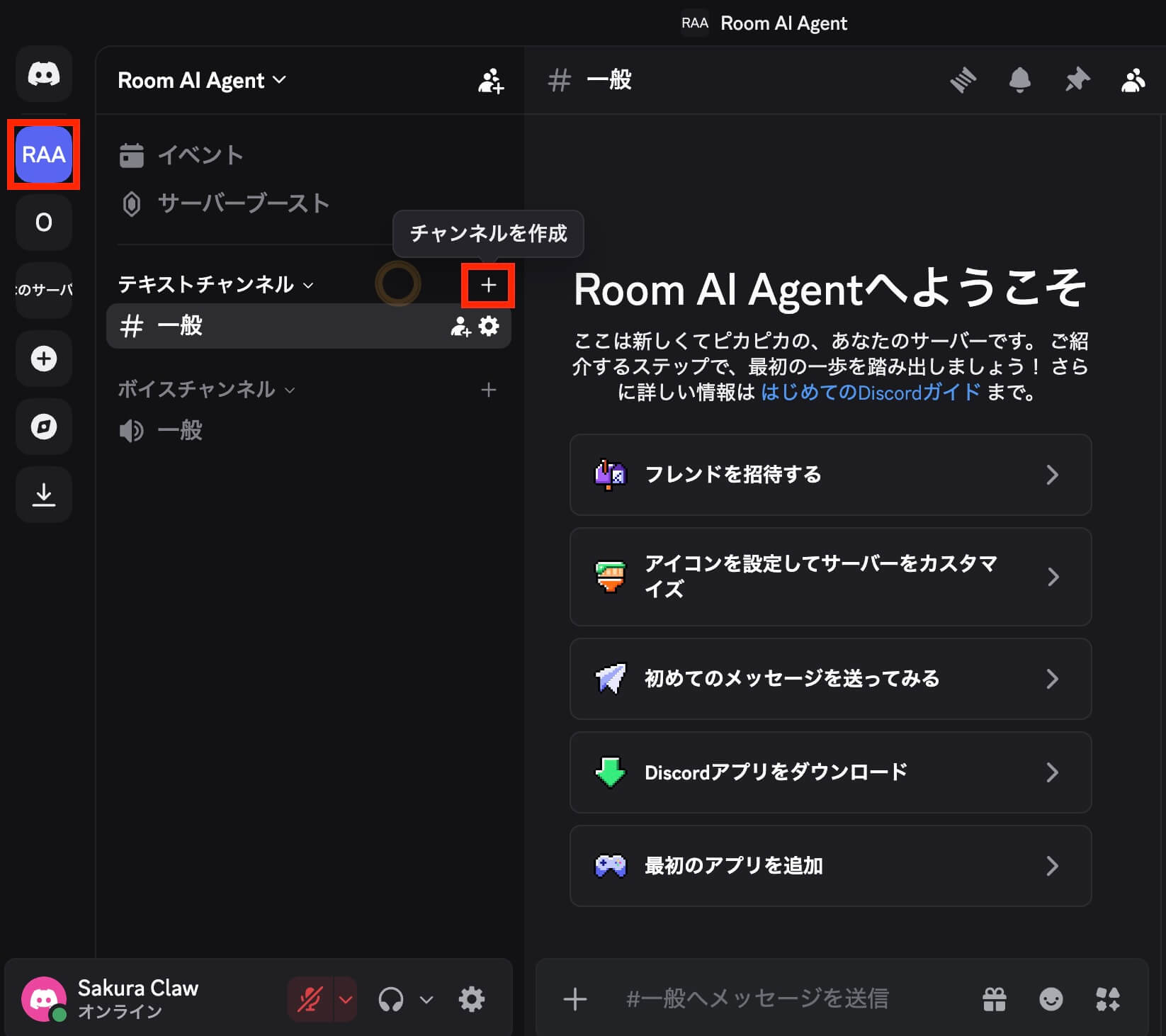Click the gift icon in message bar

coord(994,999)
